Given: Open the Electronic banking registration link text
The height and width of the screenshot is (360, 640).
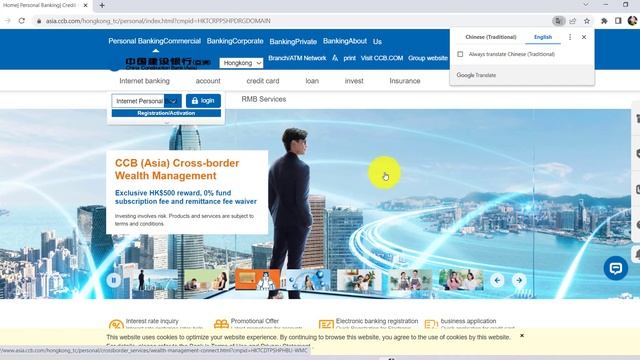Looking at the screenshot, I should (x=377, y=321).
